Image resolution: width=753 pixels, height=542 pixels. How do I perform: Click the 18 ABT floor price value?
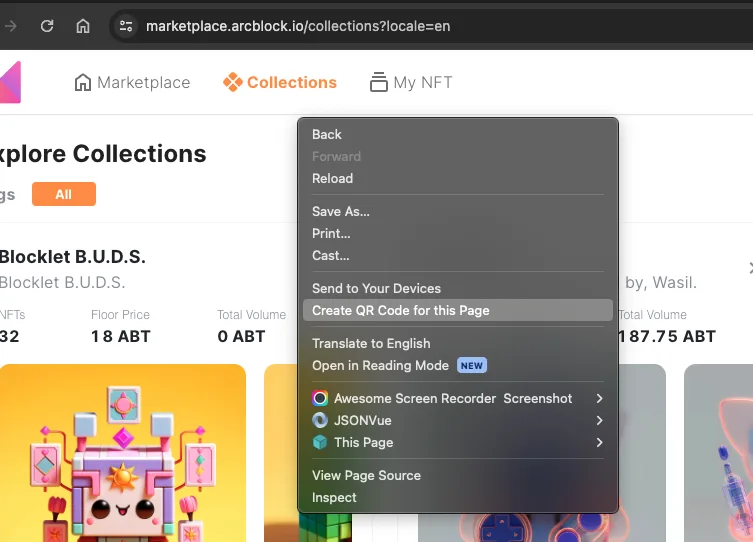point(121,336)
